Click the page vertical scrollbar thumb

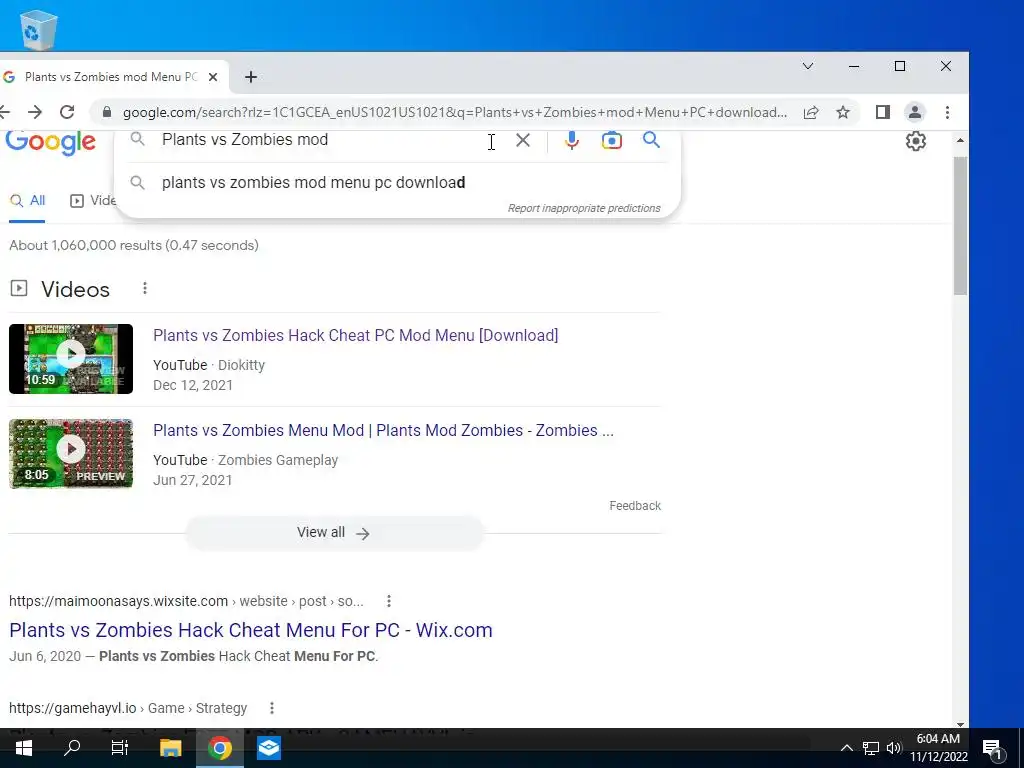pyautogui.click(x=960, y=225)
